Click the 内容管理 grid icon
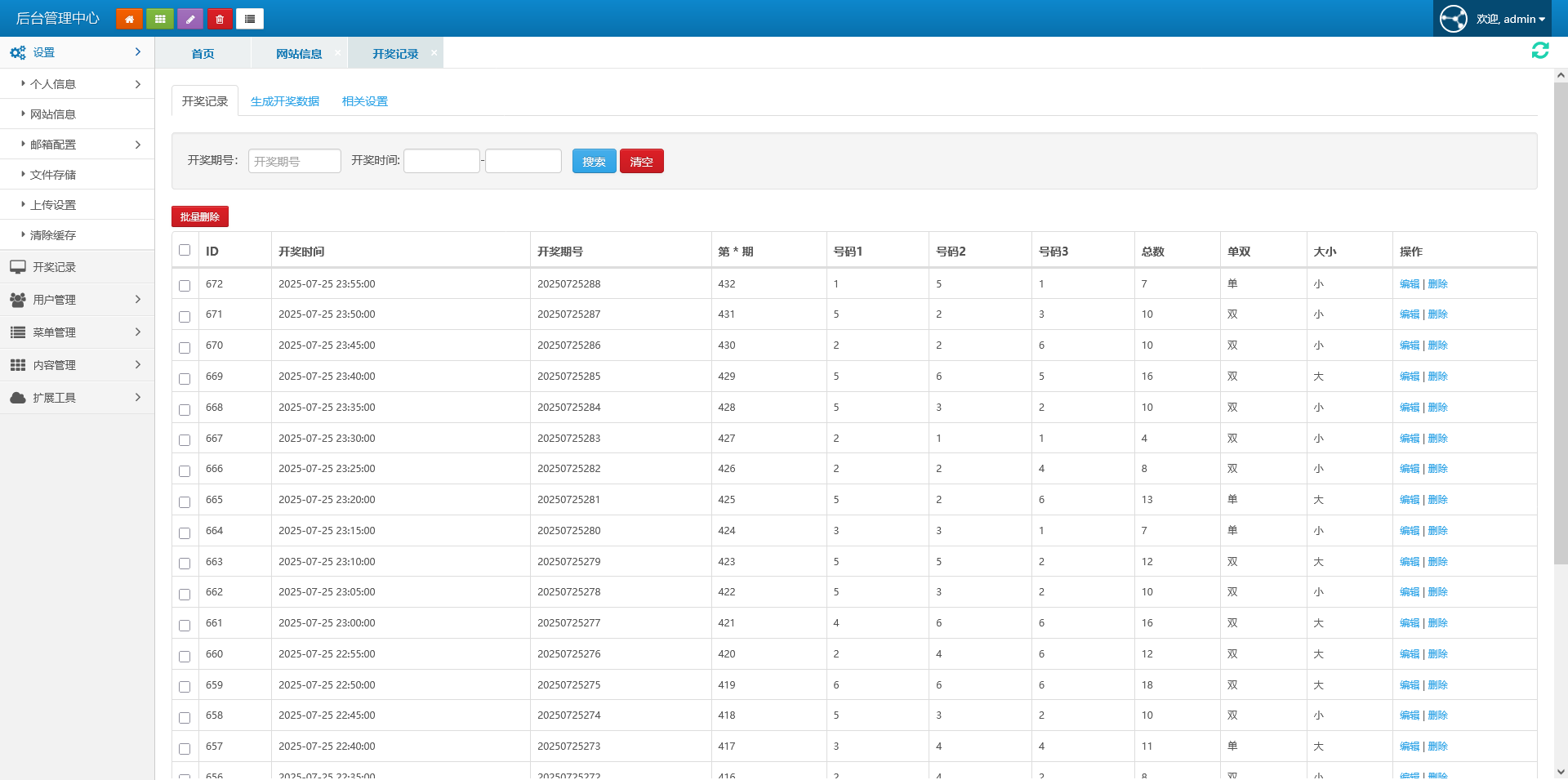 [x=17, y=365]
